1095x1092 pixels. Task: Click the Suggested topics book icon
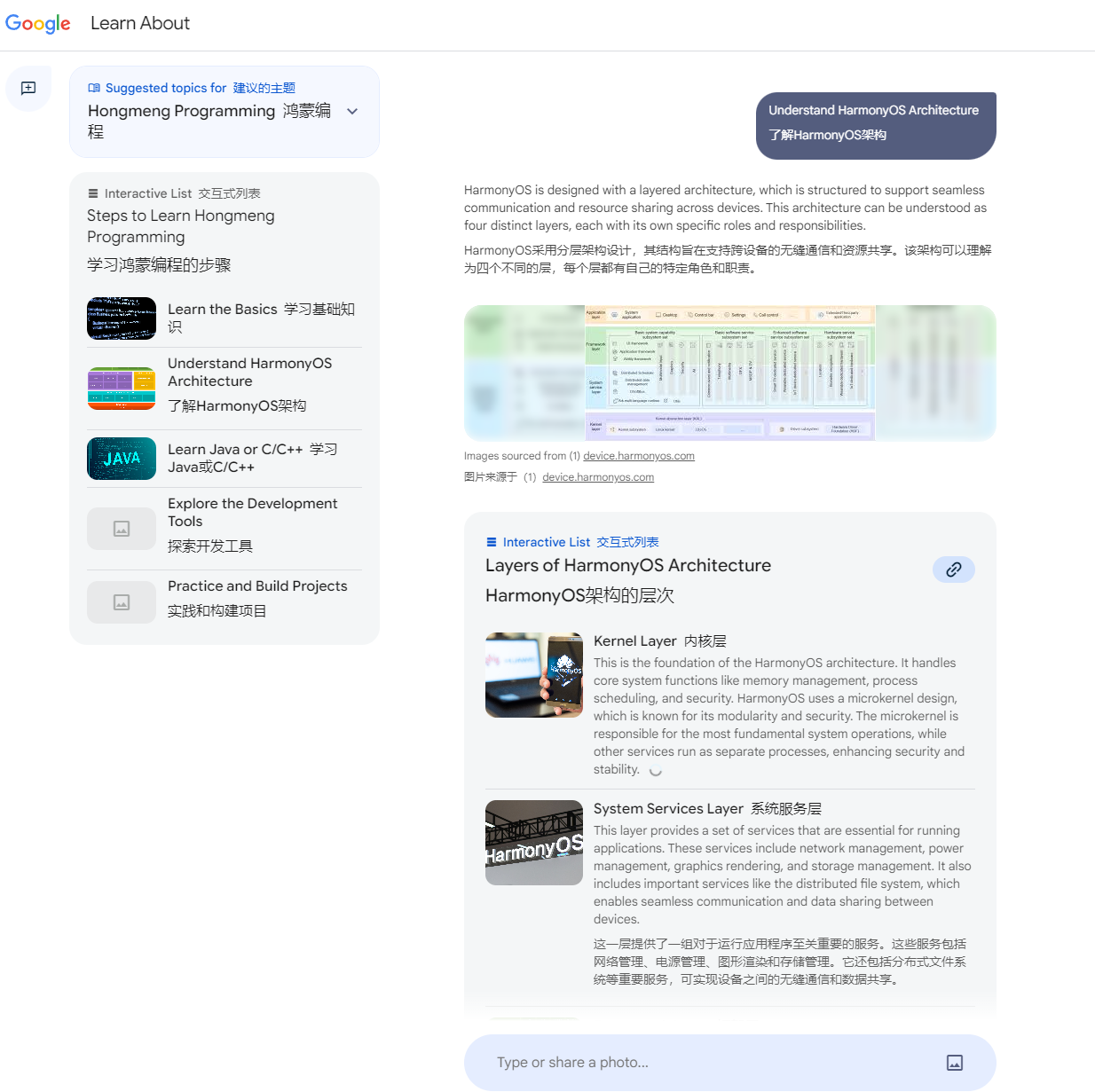[x=94, y=88]
